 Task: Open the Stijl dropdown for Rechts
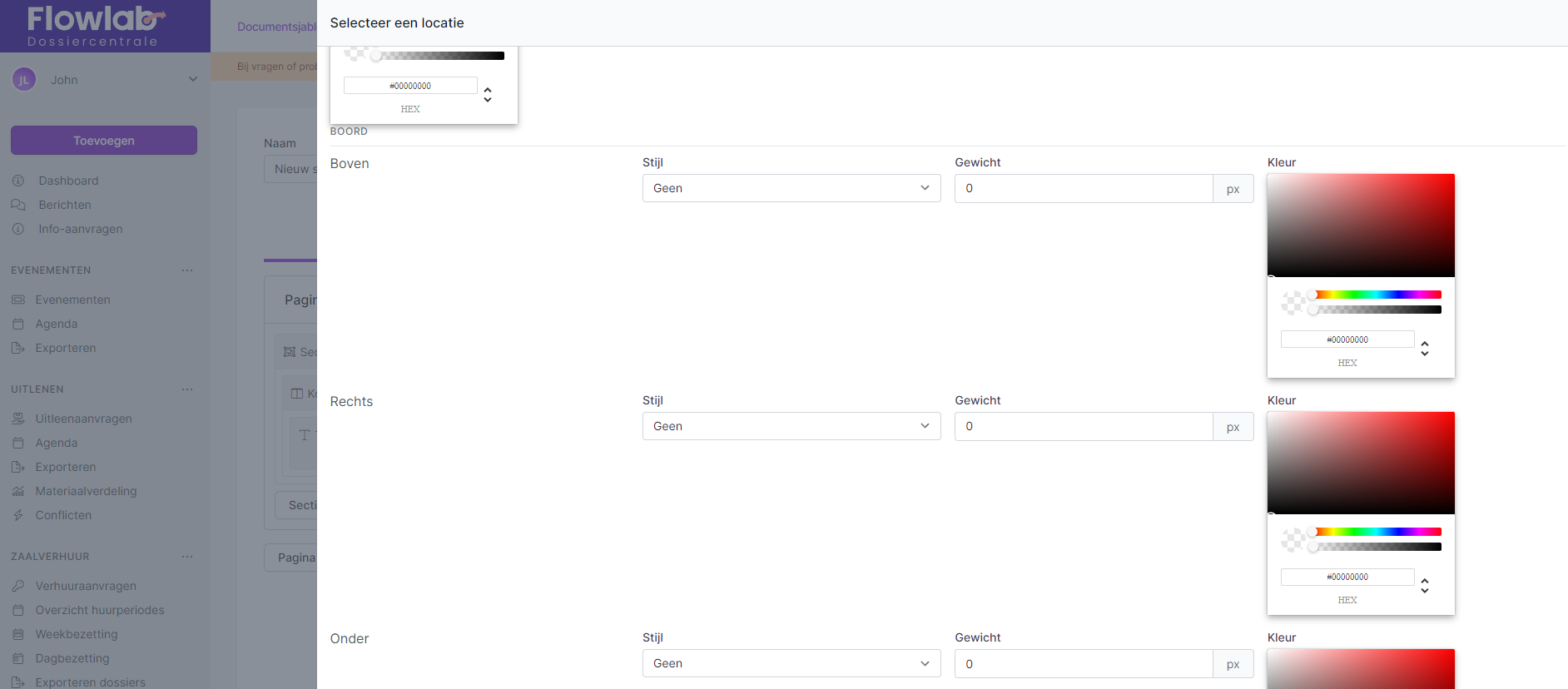(791, 426)
